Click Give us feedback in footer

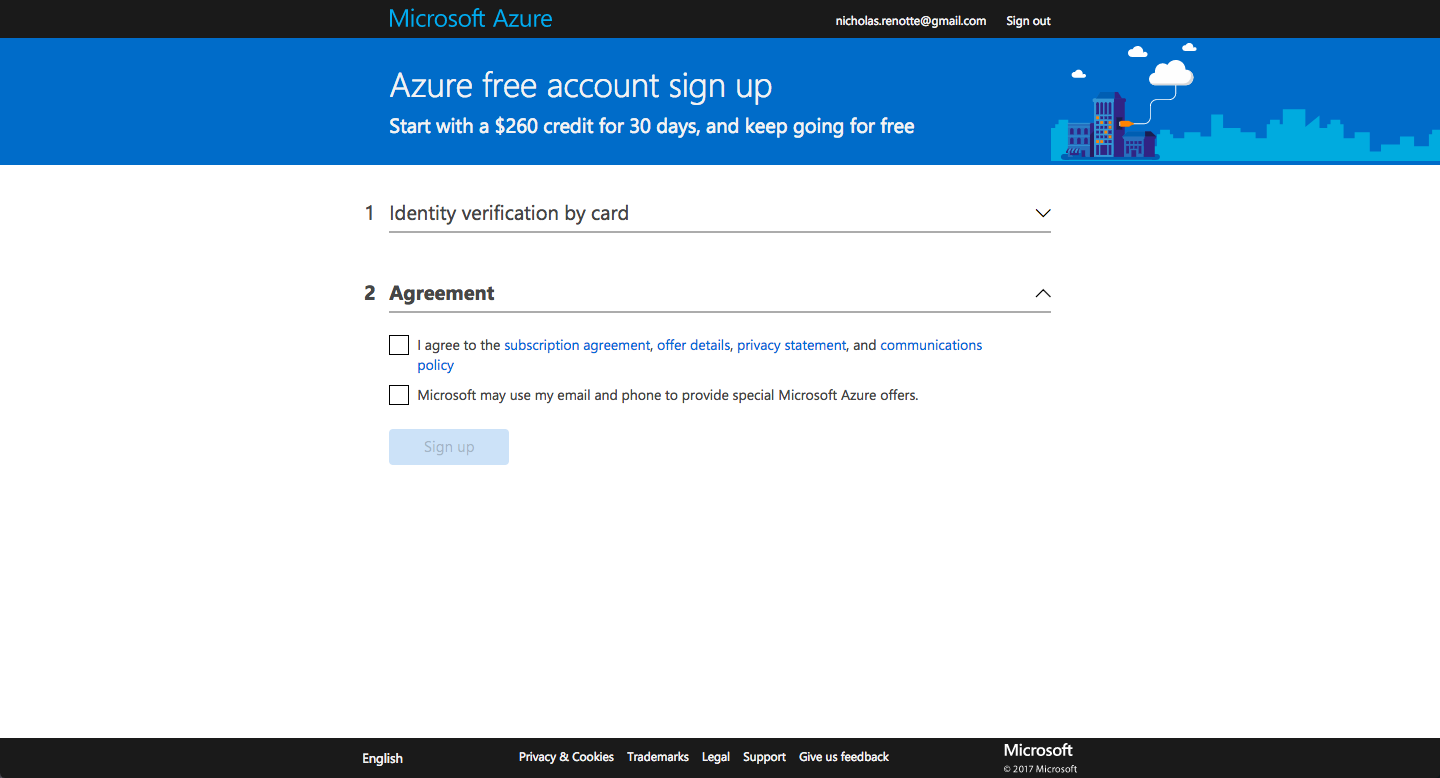click(x=844, y=757)
